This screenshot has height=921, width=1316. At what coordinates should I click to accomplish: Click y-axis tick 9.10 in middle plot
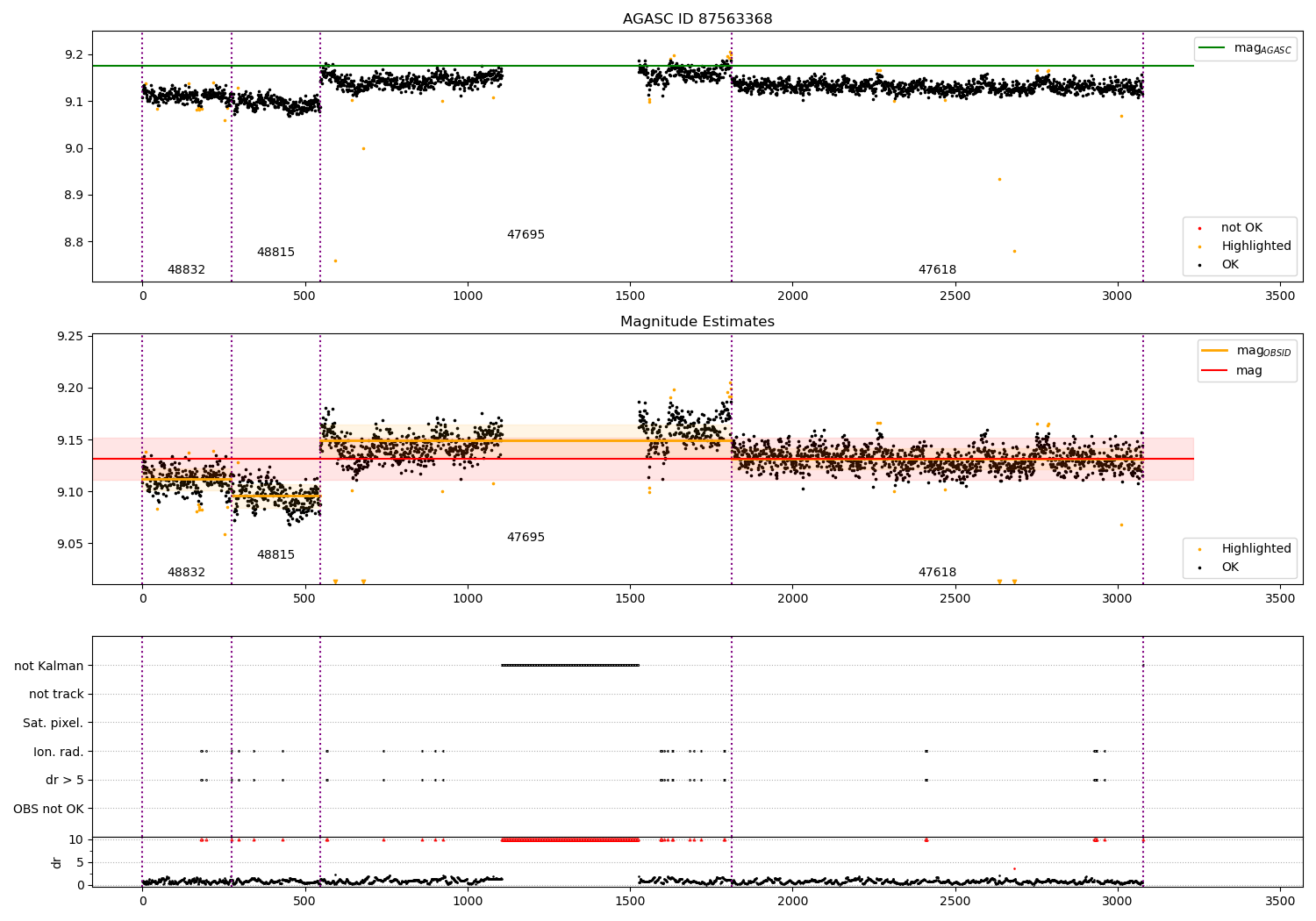(69, 493)
